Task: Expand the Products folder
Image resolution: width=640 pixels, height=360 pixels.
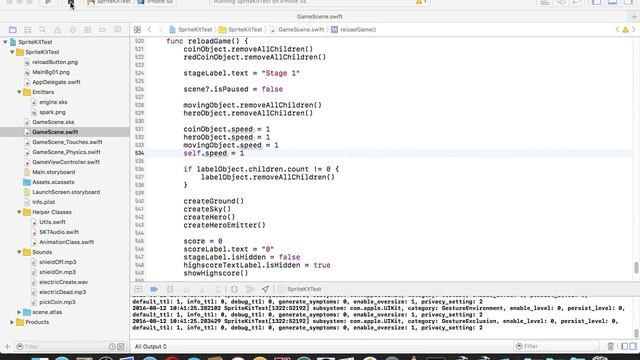Action: [12, 322]
